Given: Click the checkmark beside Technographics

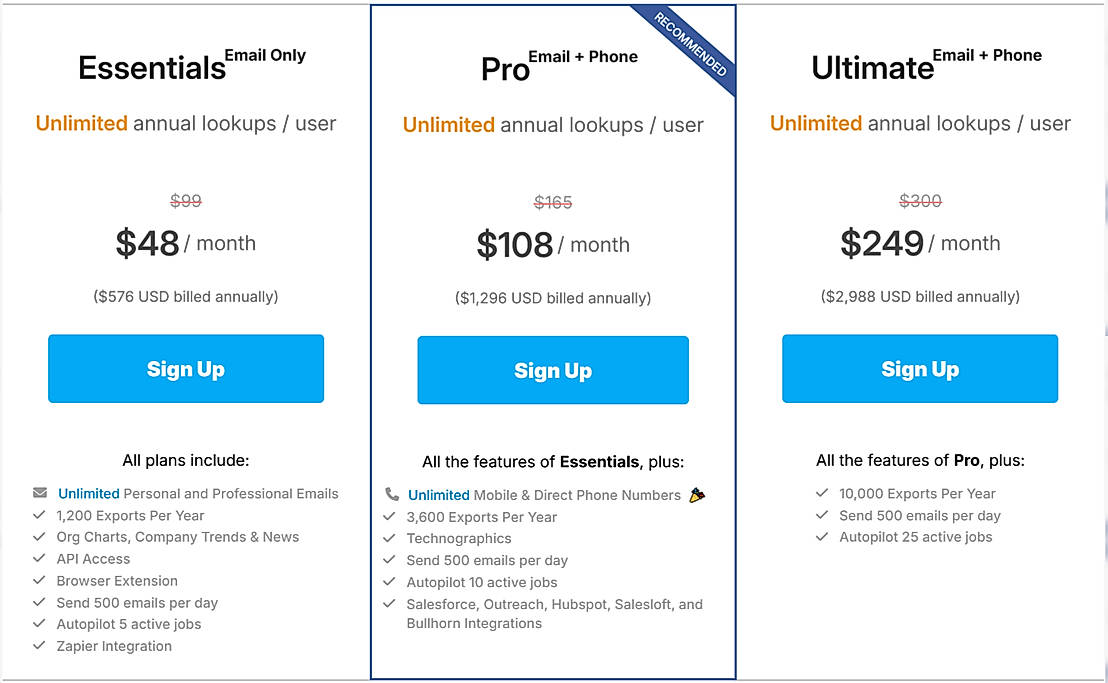Looking at the screenshot, I should (x=390, y=538).
